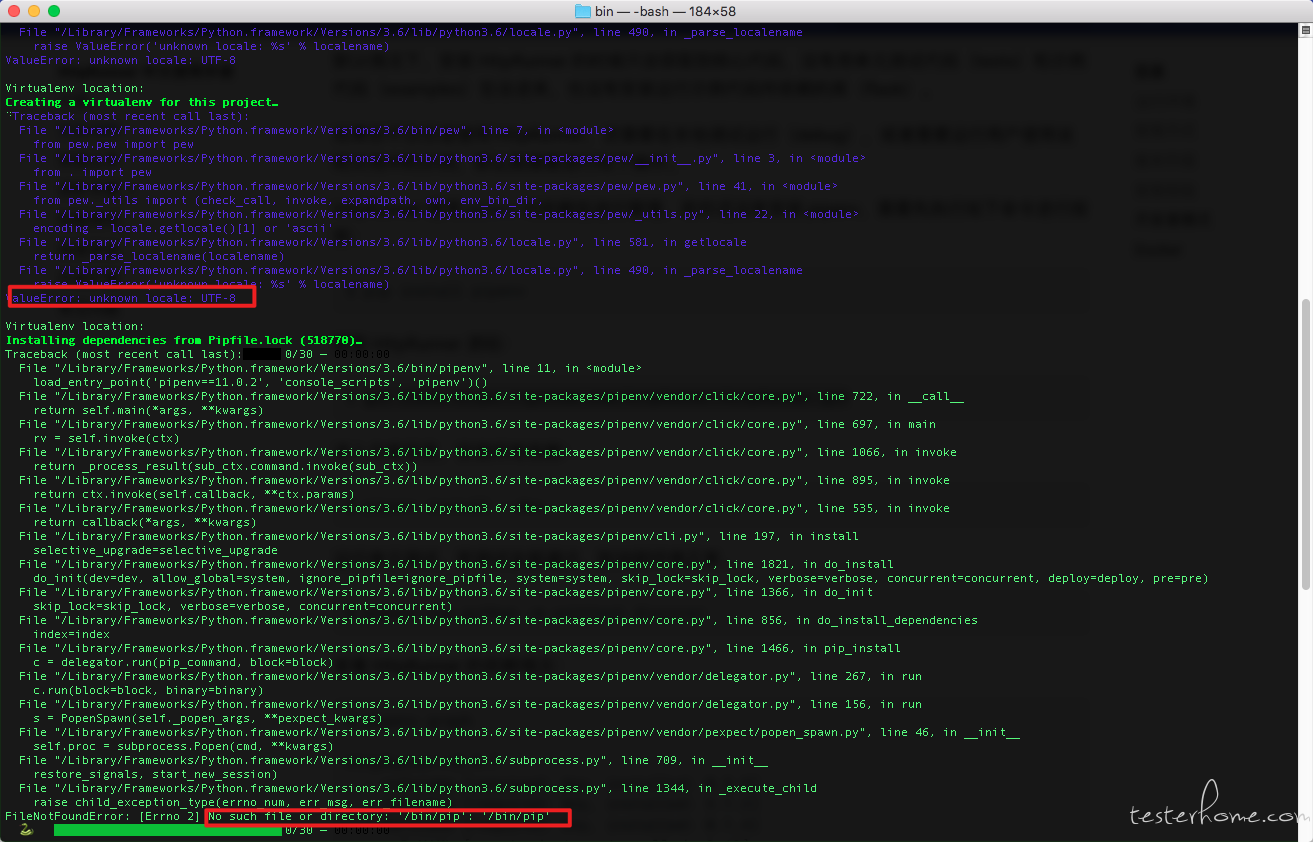This screenshot has width=1313, height=842.
Task: Click the 'return _parse_localename(localename)' line
Action: pos(159,256)
